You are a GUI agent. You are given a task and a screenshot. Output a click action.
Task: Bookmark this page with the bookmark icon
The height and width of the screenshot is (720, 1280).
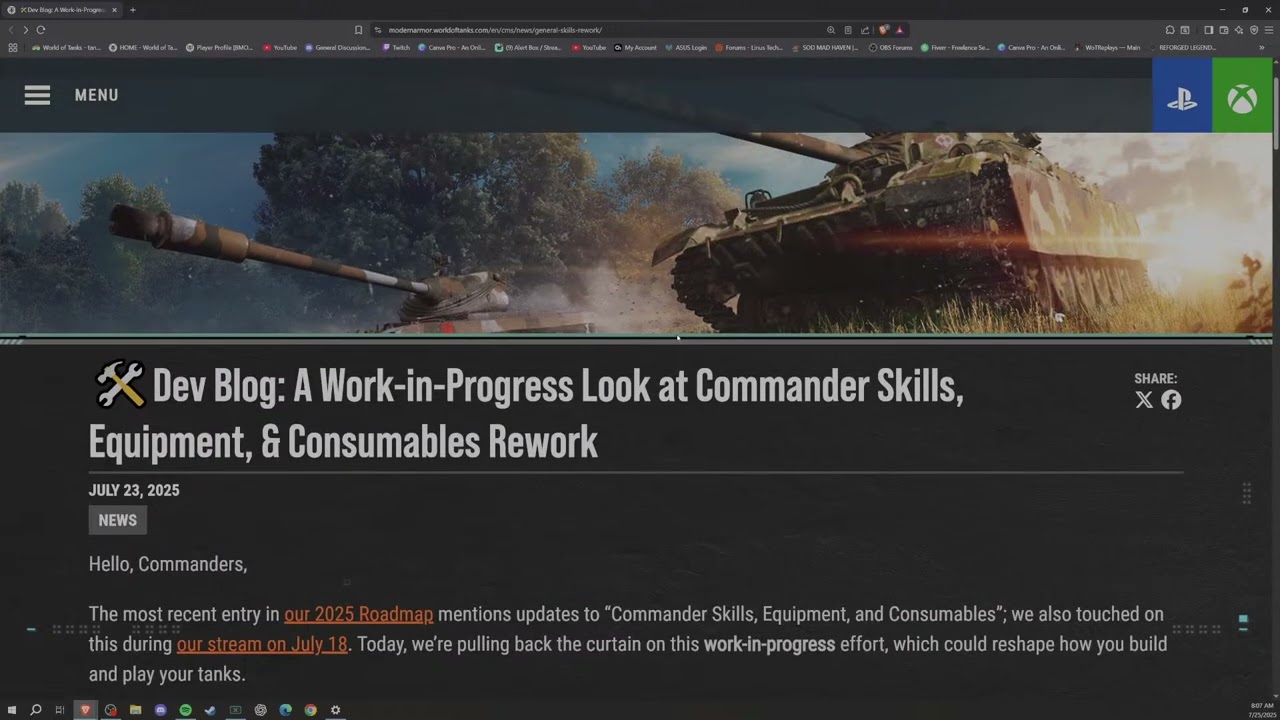coord(358,30)
